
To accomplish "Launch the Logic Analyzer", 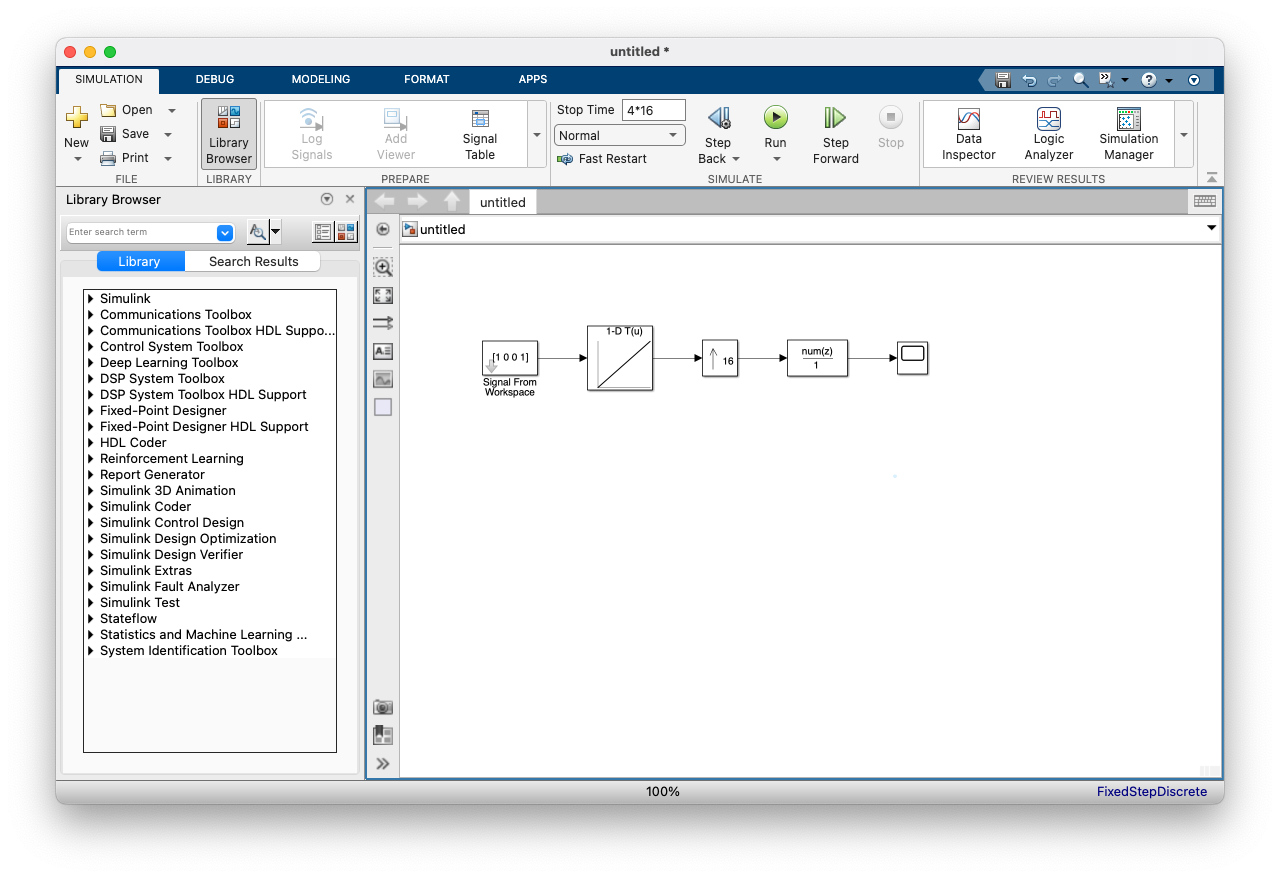I will (x=1049, y=134).
